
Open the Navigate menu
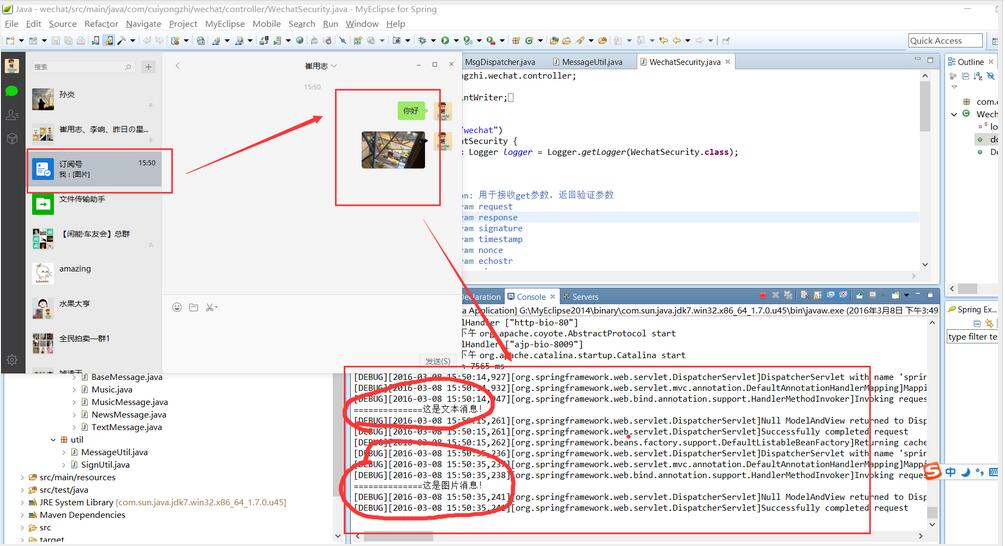tap(144, 24)
